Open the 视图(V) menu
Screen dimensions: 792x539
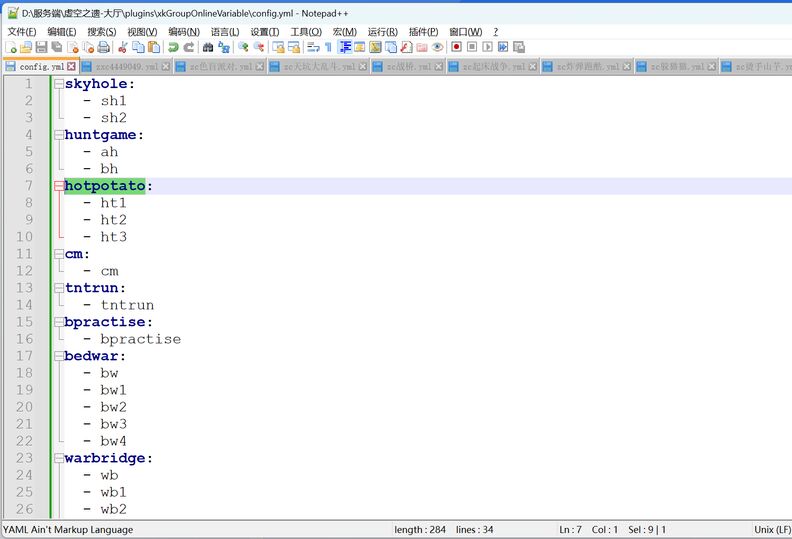pos(142,32)
